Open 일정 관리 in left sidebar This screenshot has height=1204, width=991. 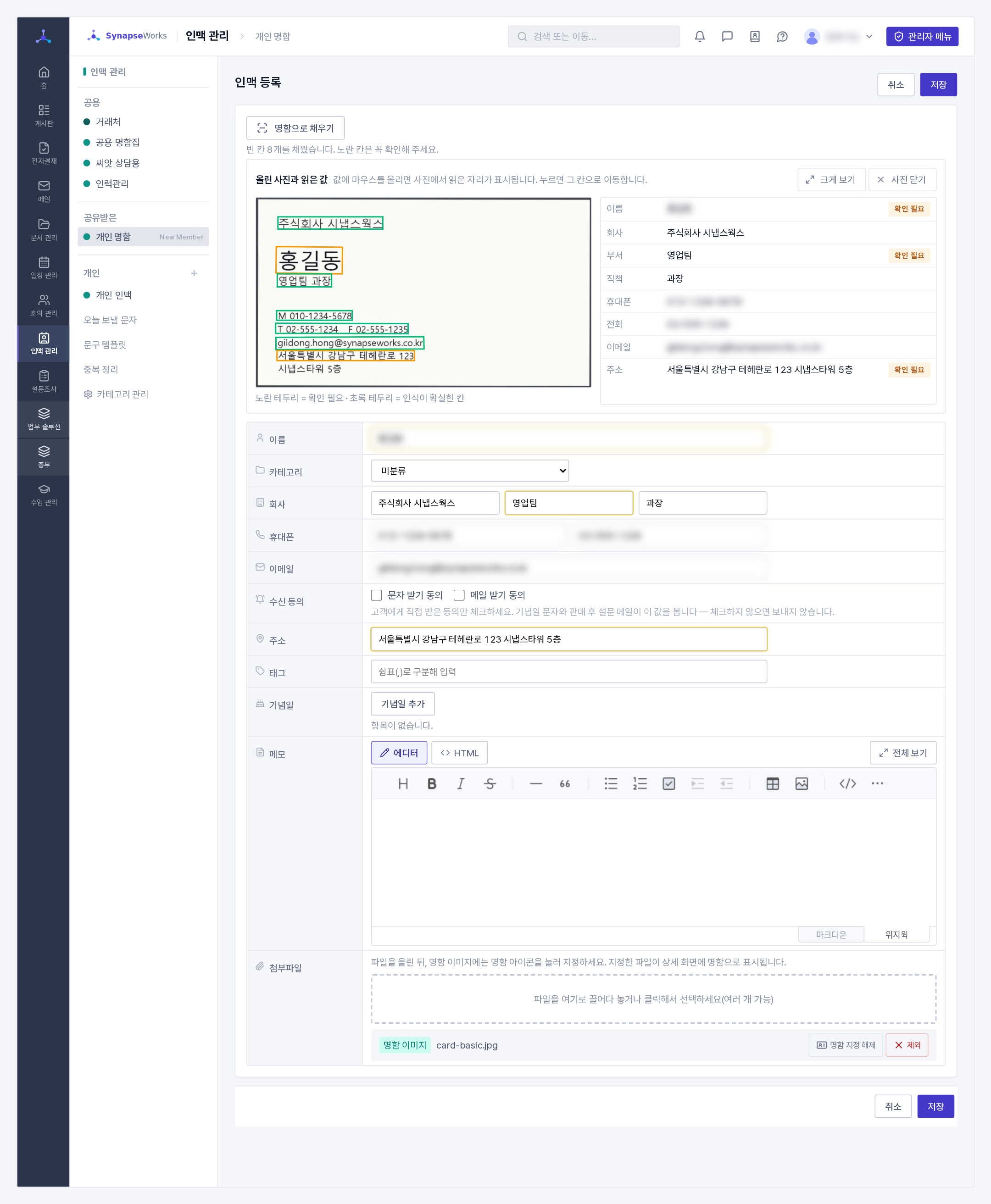[44, 267]
